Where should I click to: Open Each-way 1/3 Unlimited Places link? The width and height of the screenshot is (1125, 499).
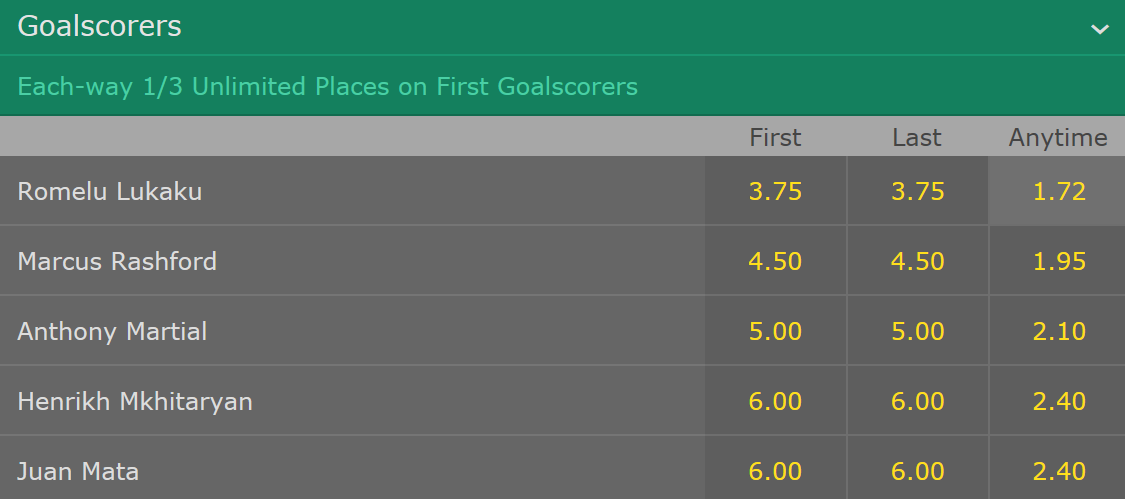click(327, 87)
